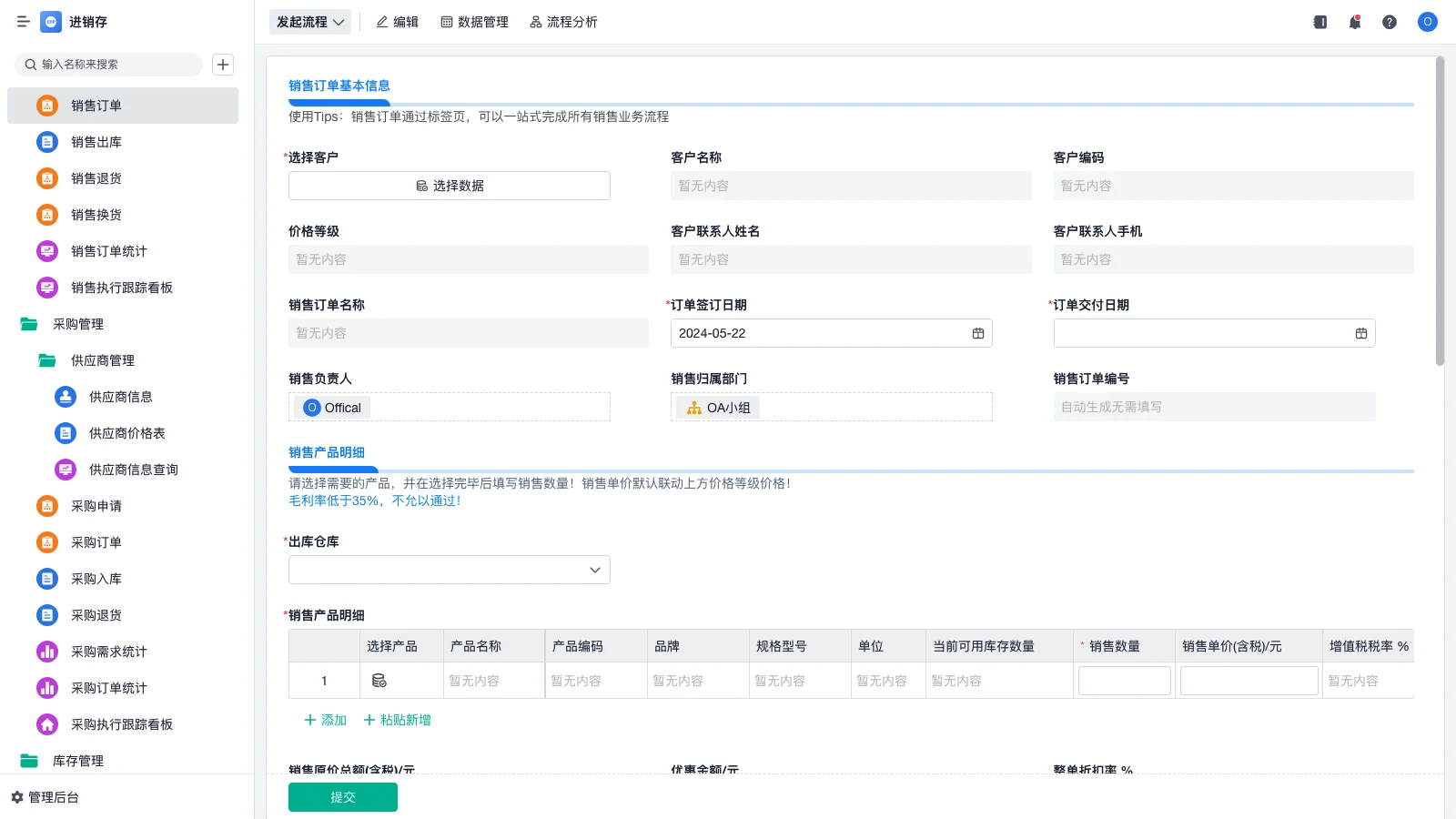Open the notifications bell icon

pyautogui.click(x=1354, y=22)
